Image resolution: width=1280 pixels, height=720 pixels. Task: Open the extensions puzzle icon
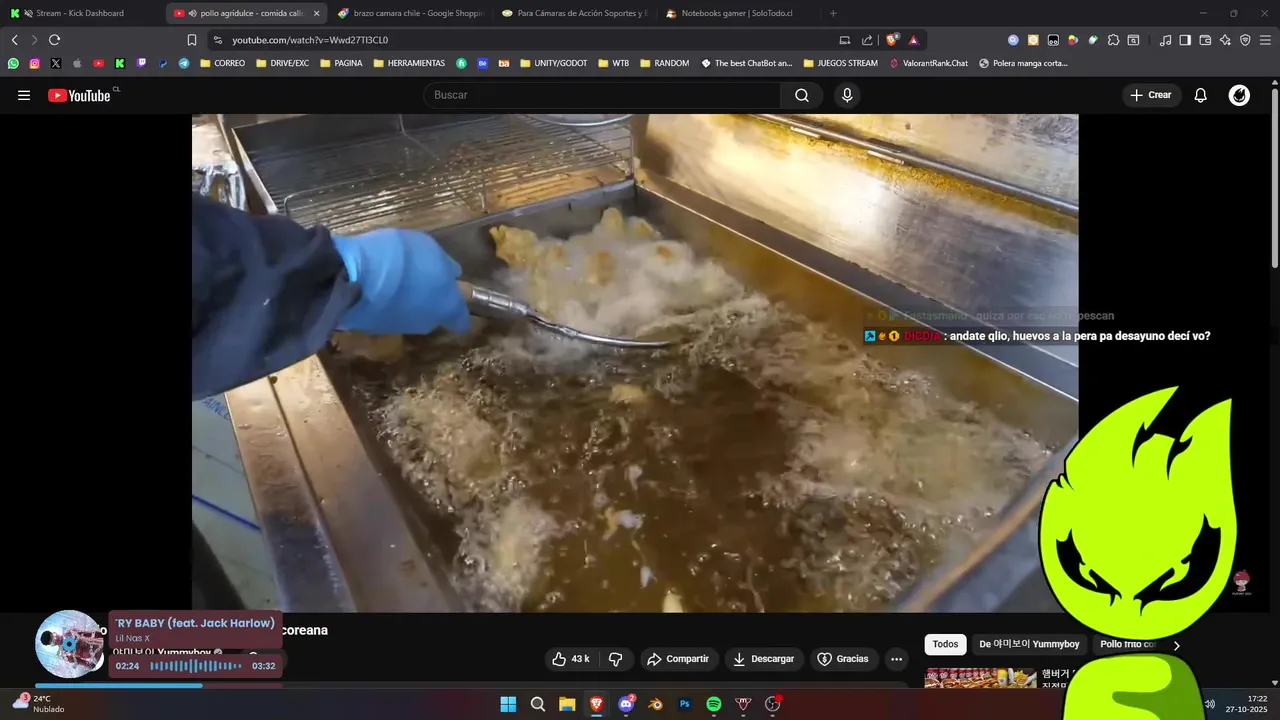pos(1113,40)
